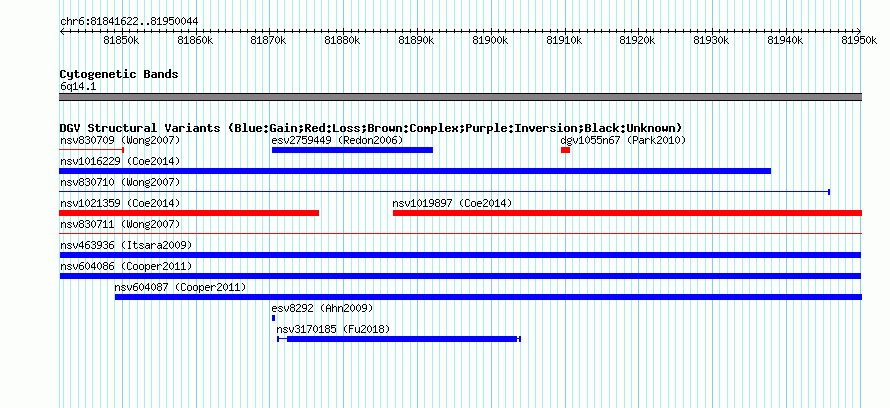The image size is (890, 408).
Task: Click the DGV Structural Variants track title
Action: click(x=371, y=128)
